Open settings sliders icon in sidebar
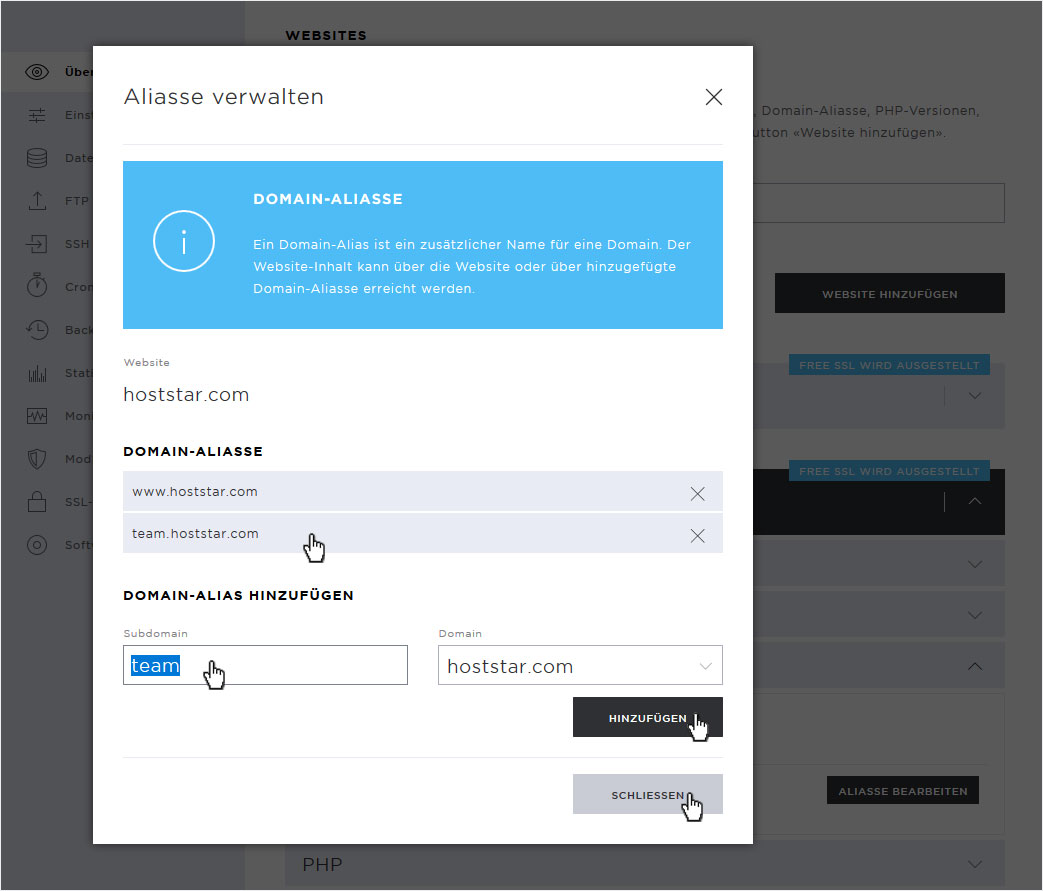1043x891 pixels. click(x=37, y=115)
